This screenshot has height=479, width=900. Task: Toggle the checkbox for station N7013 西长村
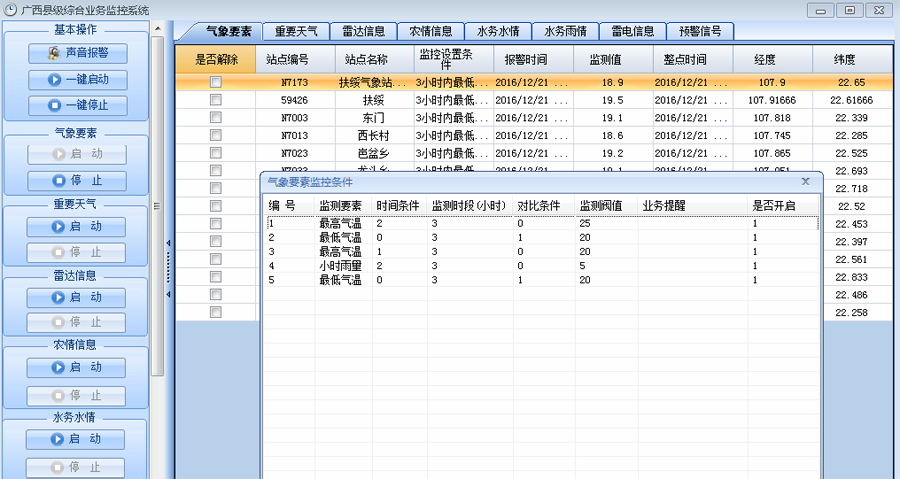[215, 136]
